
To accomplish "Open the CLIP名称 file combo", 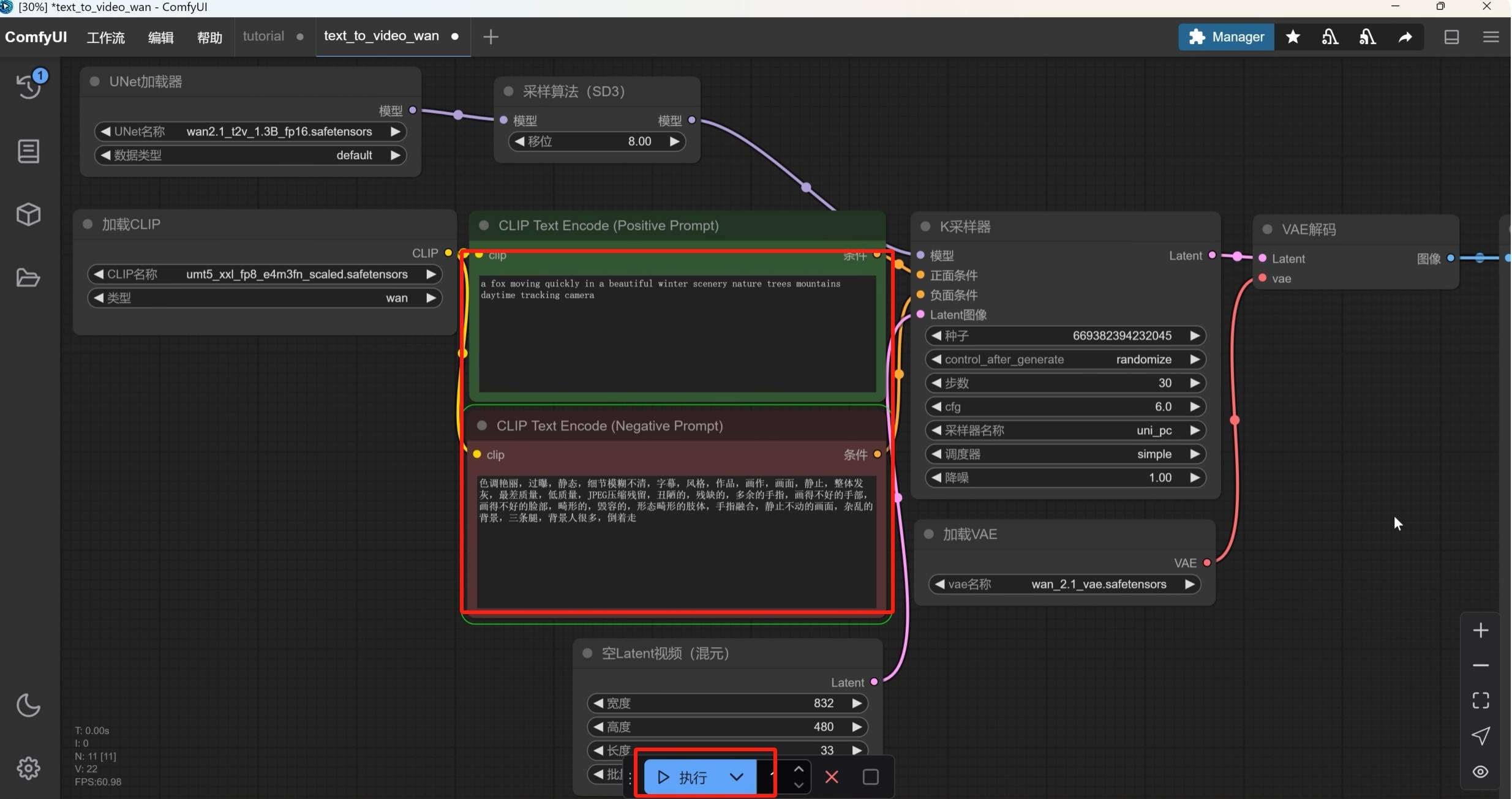I will [265, 274].
